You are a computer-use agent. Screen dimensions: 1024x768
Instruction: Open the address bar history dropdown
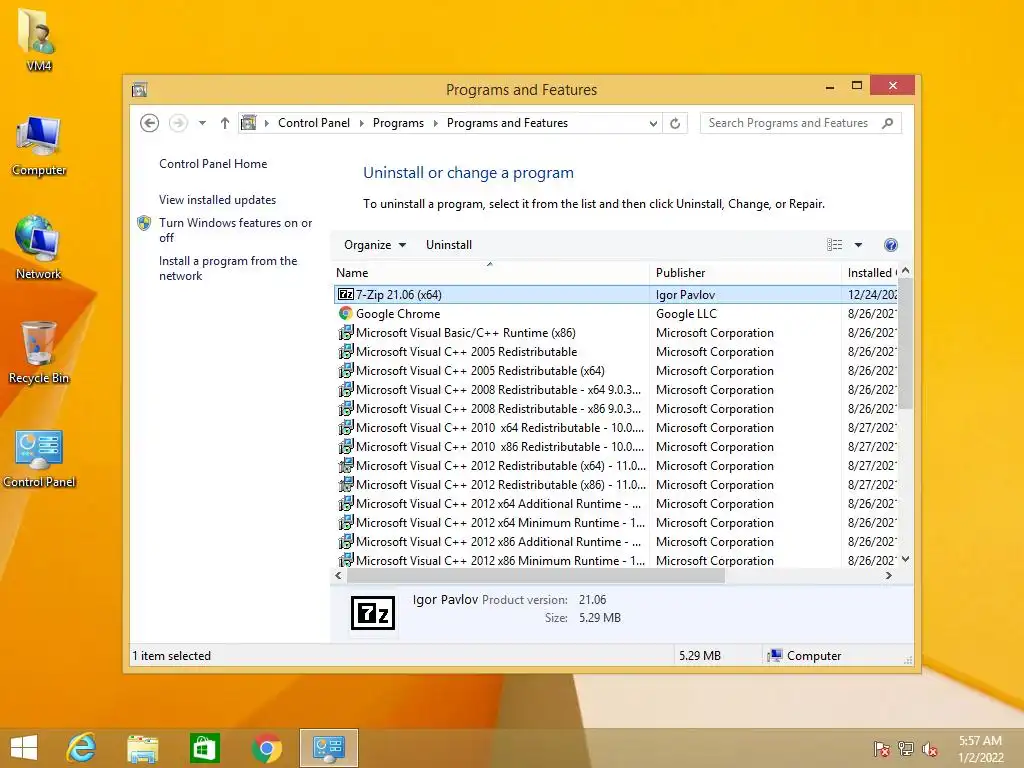[x=652, y=123]
